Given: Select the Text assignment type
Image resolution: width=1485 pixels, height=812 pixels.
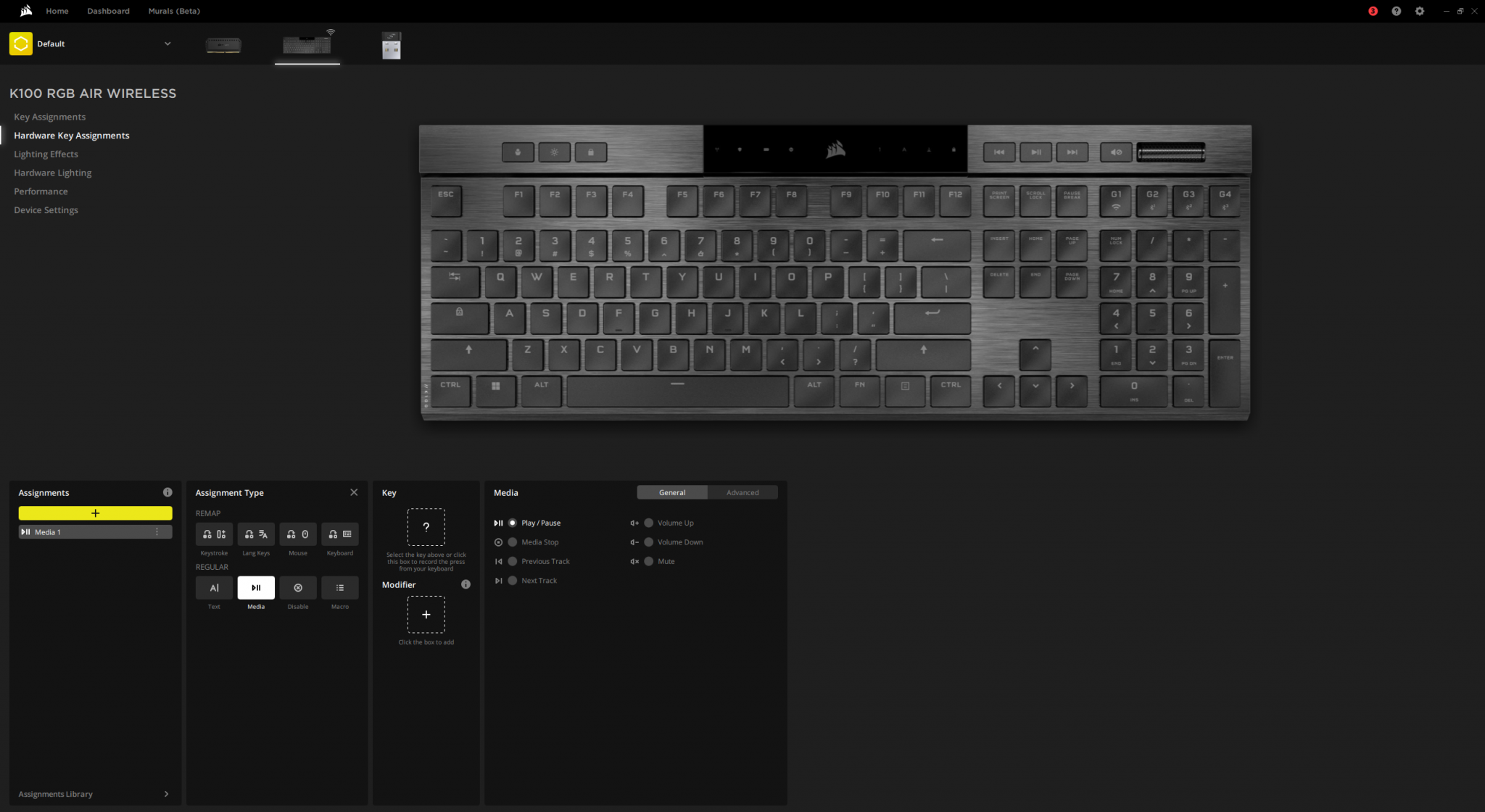Looking at the screenshot, I should pyautogui.click(x=214, y=588).
